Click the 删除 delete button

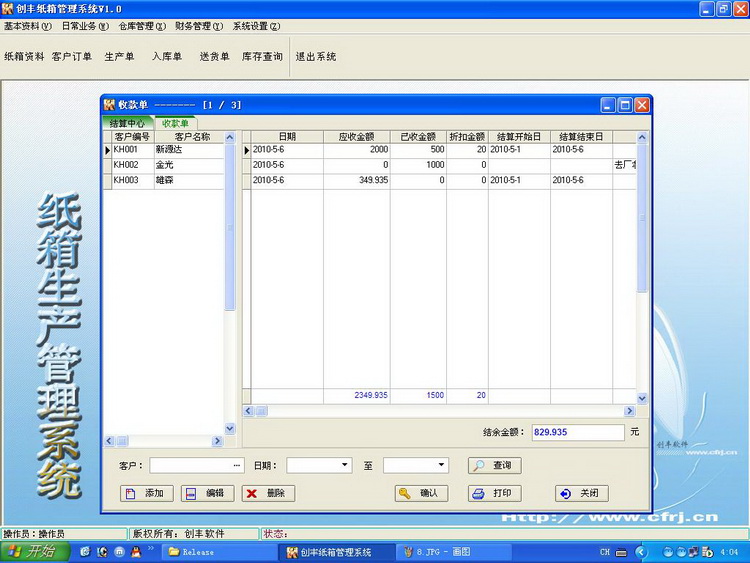click(268, 493)
